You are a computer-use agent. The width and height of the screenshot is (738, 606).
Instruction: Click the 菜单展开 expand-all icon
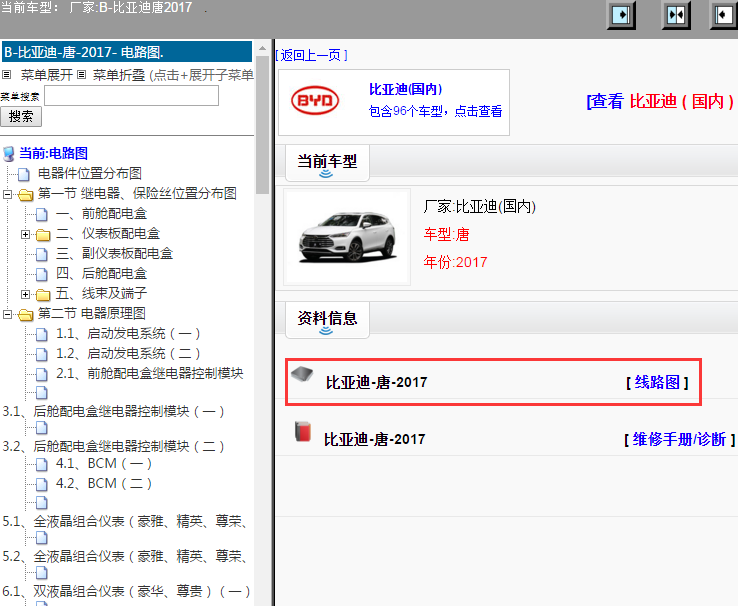point(7,75)
